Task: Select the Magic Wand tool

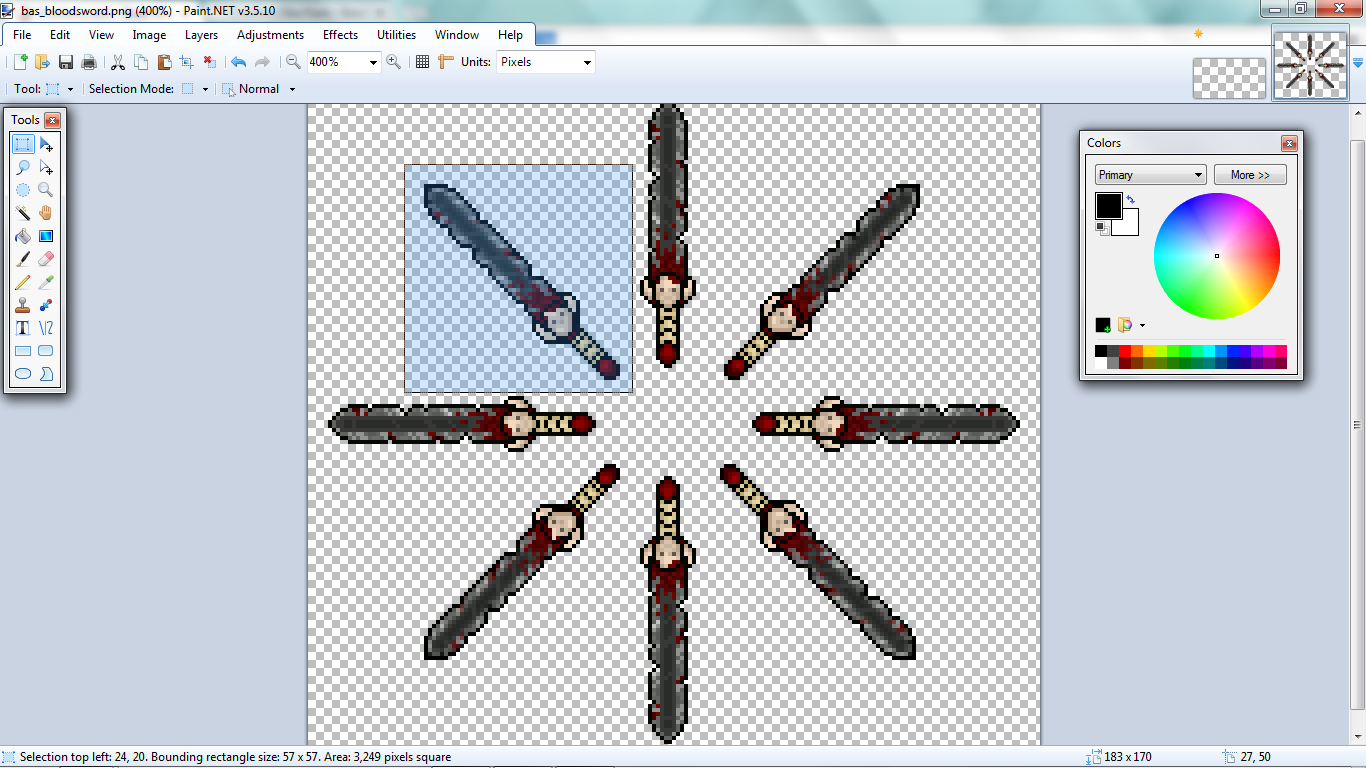Action: (22, 213)
